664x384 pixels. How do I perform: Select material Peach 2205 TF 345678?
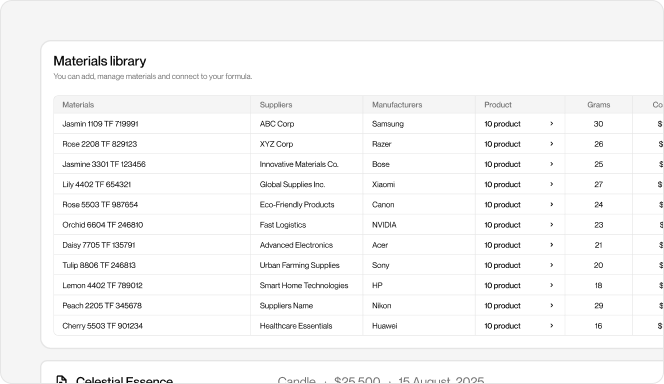click(x=102, y=306)
